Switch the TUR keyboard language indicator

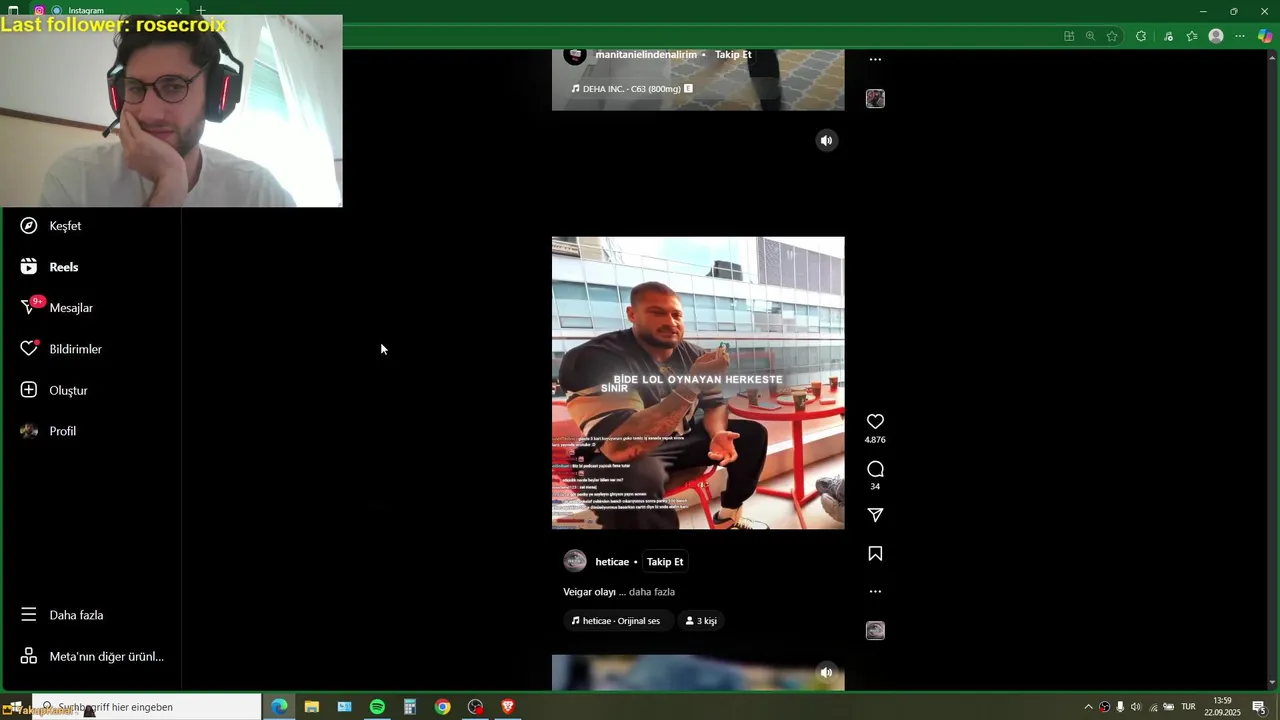tap(1189, 707)
